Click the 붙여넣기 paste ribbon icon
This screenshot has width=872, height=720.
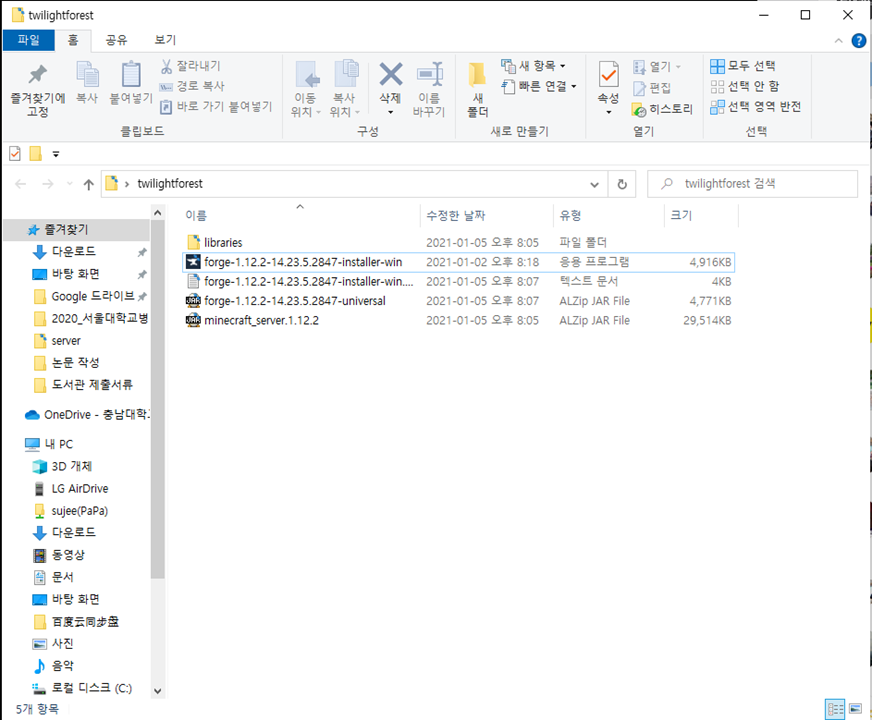click(x=131, y=82)
